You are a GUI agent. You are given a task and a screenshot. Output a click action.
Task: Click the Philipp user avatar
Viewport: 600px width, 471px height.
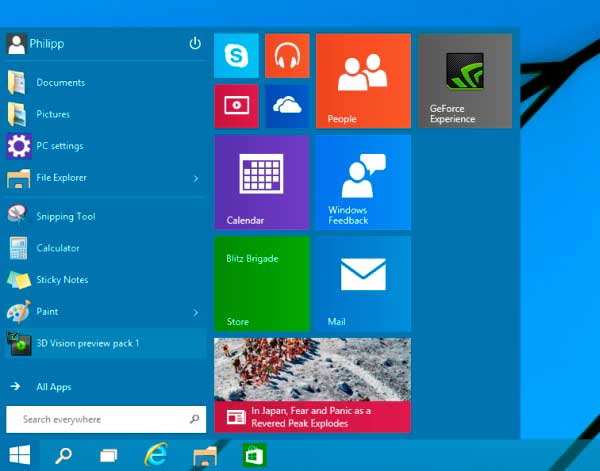pos(16,44)
